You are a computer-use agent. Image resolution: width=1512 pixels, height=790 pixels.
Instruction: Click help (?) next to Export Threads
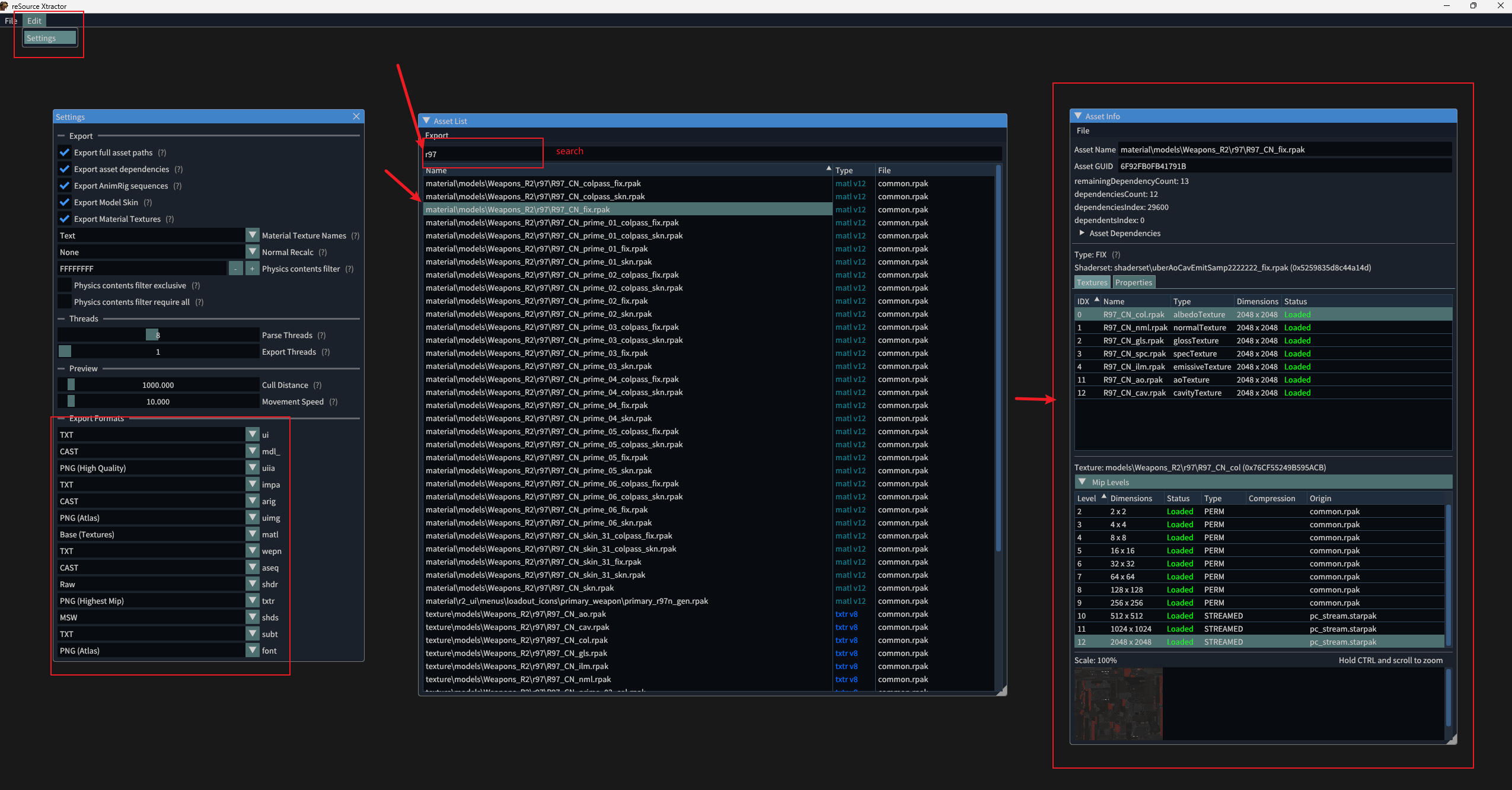click(x=326, y=352)
